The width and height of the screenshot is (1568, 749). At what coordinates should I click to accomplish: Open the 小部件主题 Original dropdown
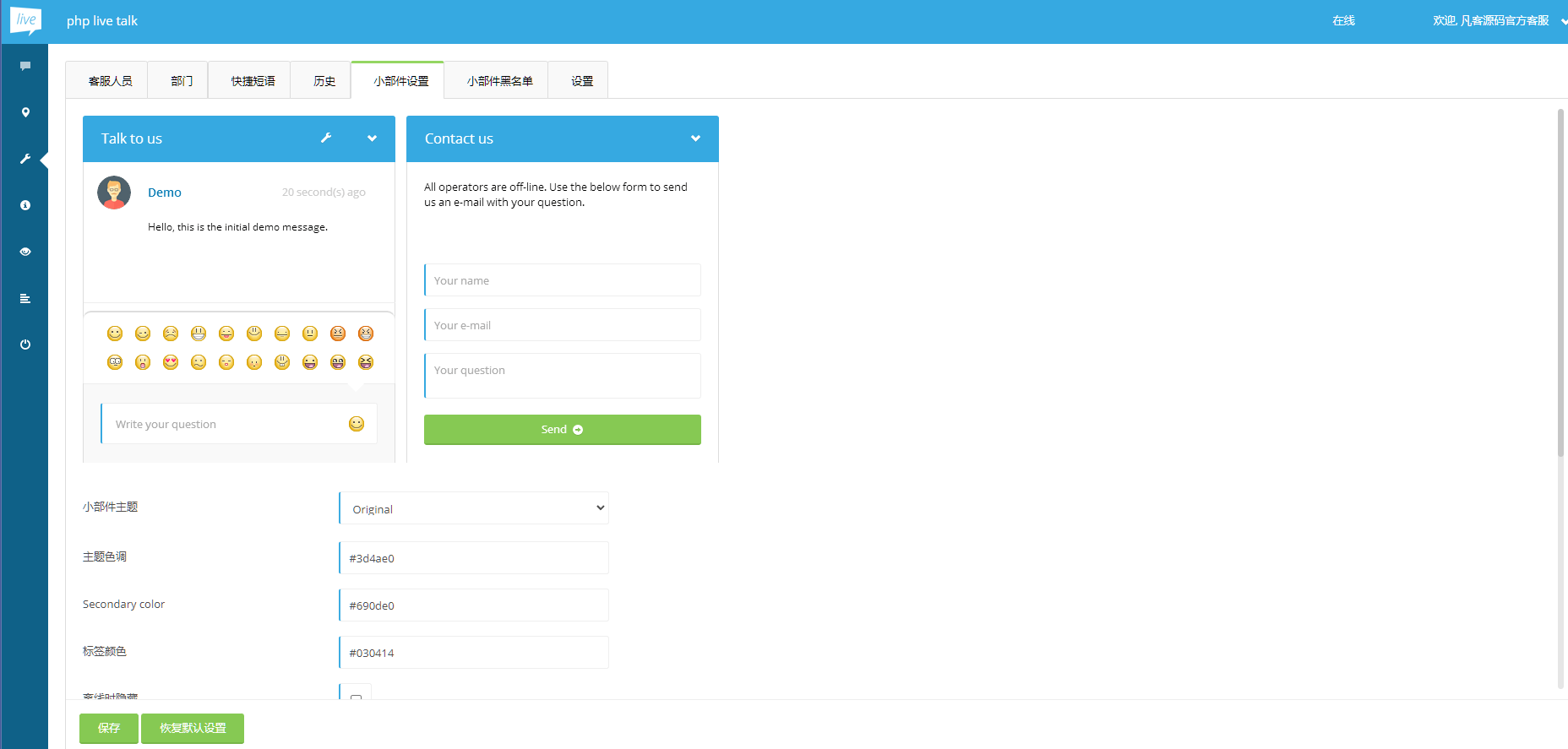point(474,508)
